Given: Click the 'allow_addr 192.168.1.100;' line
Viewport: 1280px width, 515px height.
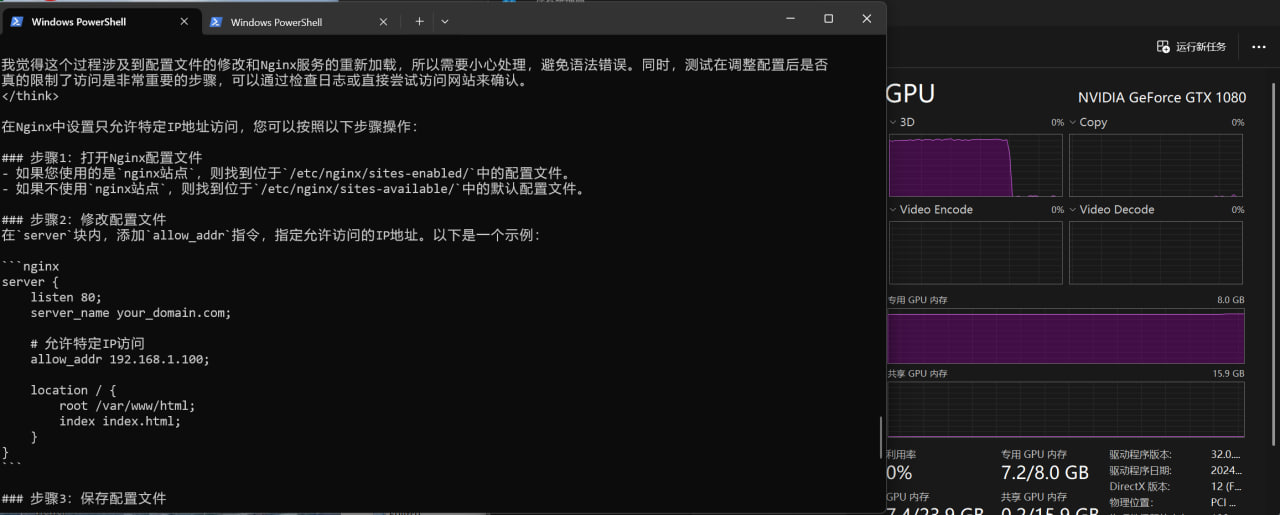Looking at the screenshot, I should [x=120, y=359].
